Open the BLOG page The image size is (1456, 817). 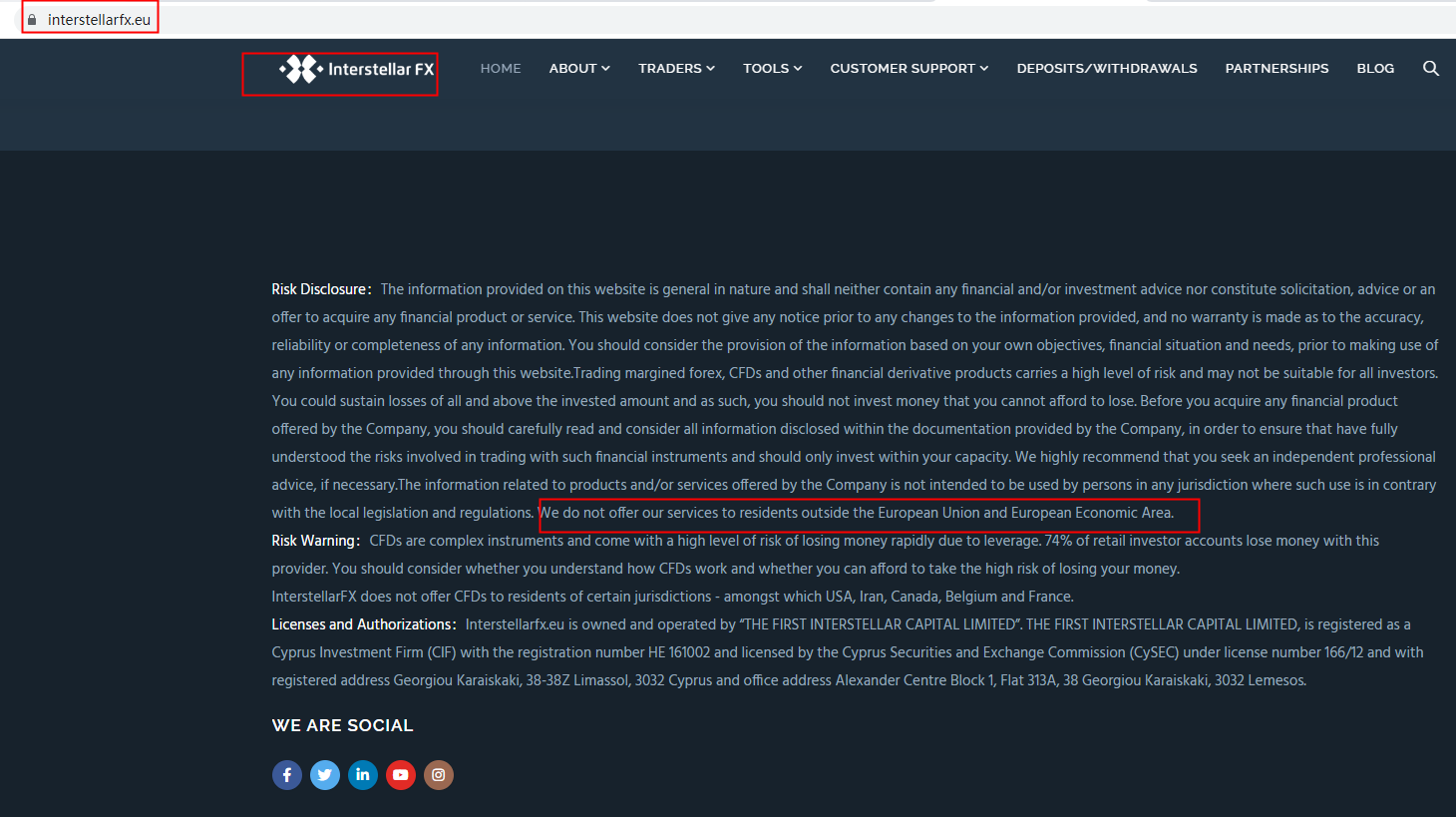1375,69
